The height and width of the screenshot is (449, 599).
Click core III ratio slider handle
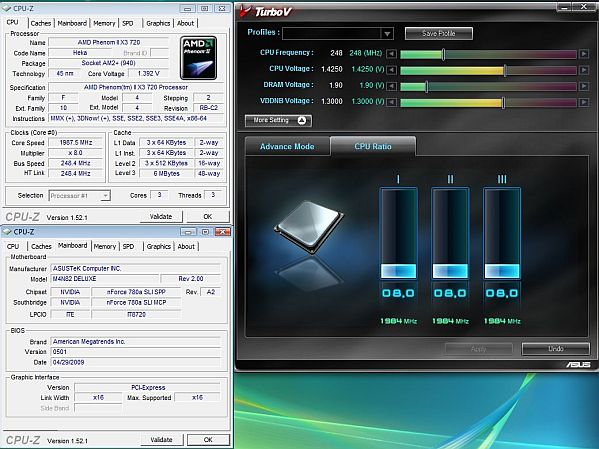pos(502,271)
